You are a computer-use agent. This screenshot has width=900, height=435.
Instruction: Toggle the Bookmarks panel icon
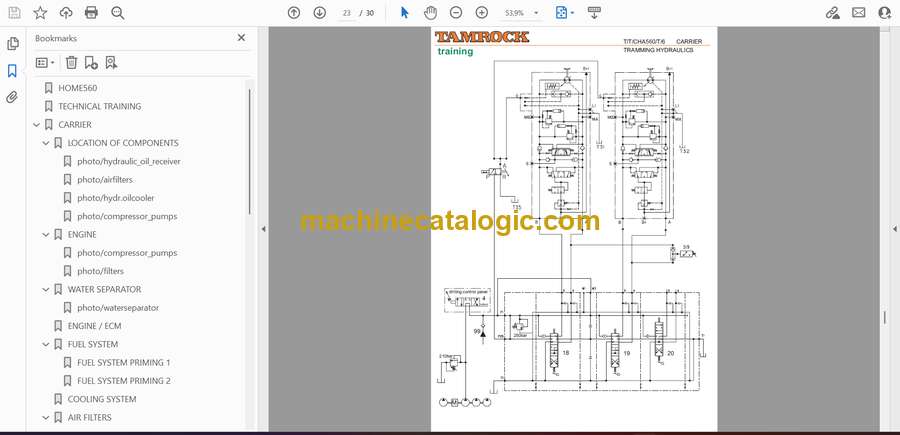click(13, 71)
